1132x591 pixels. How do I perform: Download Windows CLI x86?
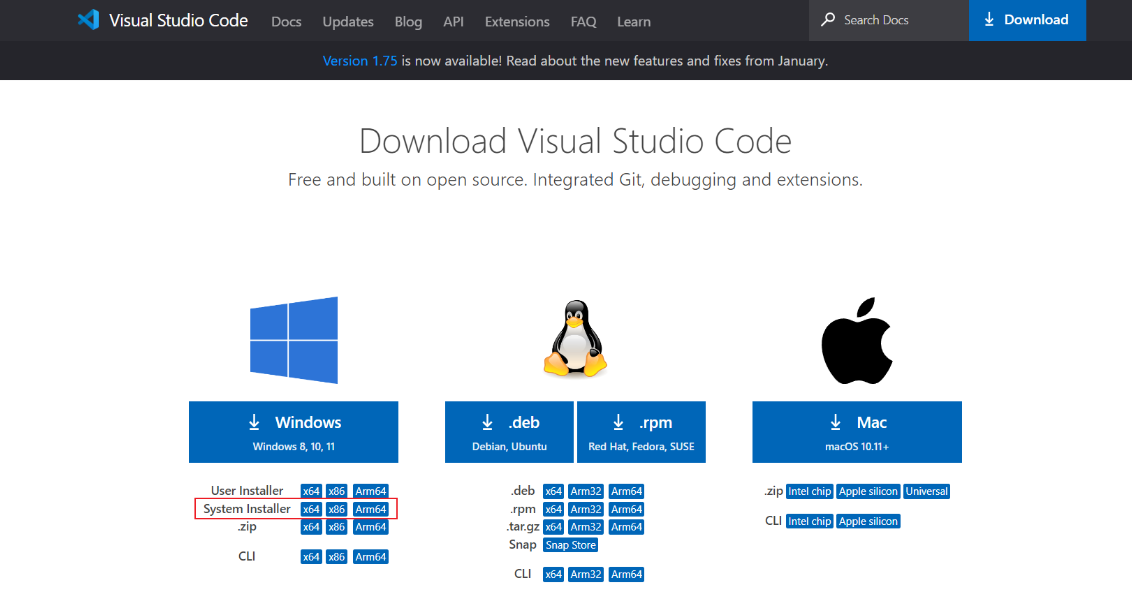pos(336,556)
